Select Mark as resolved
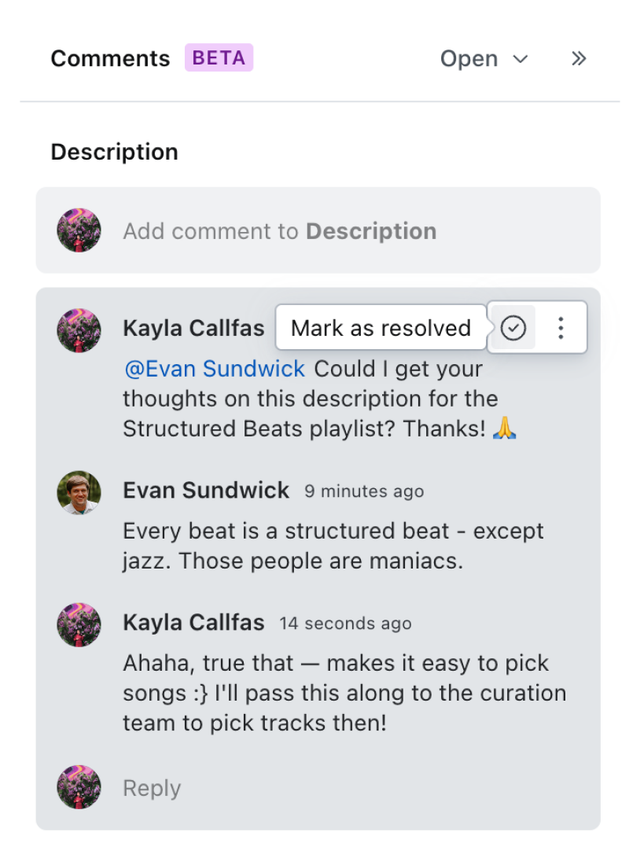The width and height of the screenshot is (640, 865). click(x=380, y=327)
